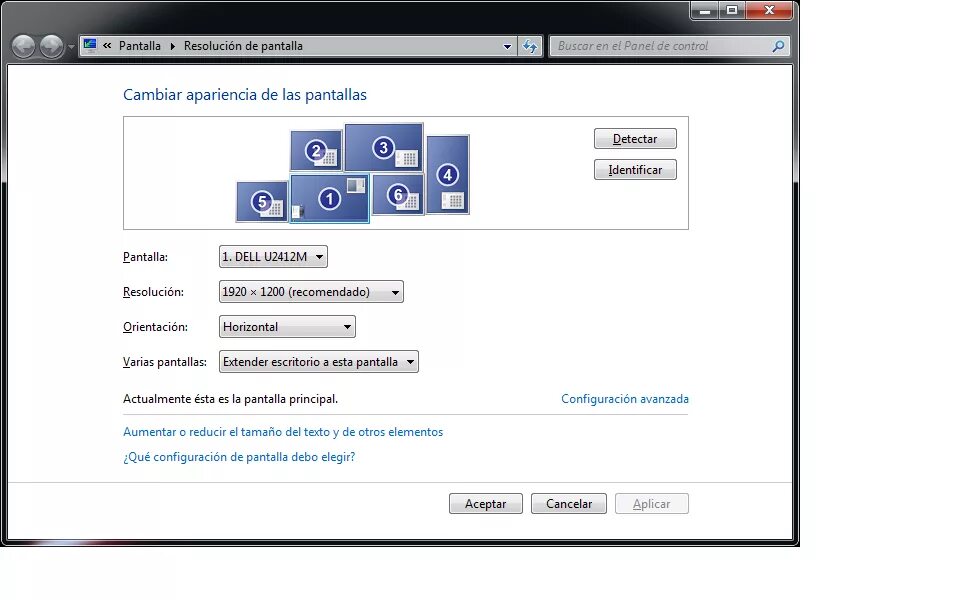Image resolution: width=960 pixels, height=600 pixels.
Task: Click the search magnifier icon
Action: pos(778,46)
